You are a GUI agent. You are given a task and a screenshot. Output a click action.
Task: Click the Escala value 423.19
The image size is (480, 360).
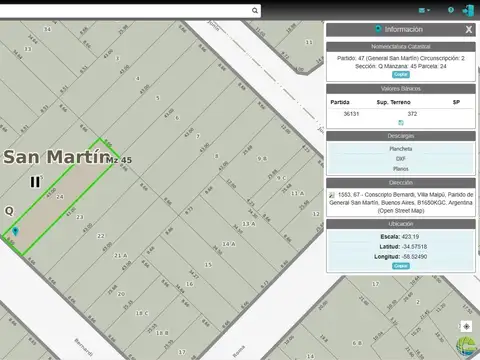coord(410,237)
